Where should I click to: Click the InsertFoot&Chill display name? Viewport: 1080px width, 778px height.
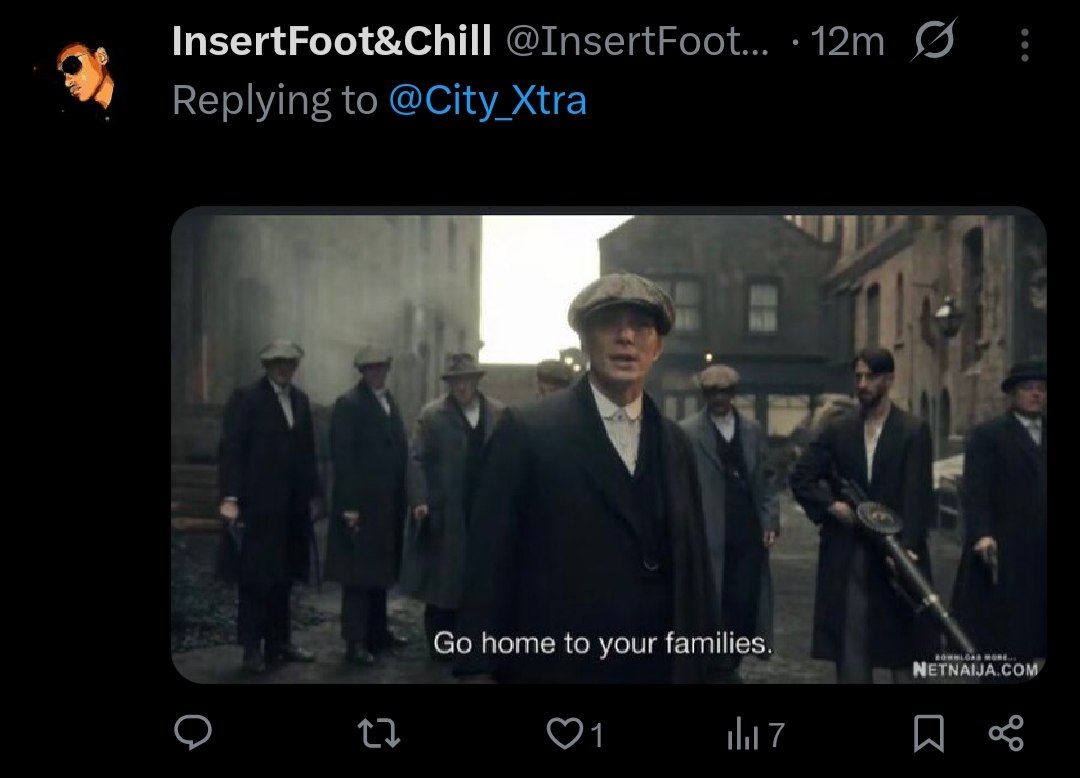click(331, 42)
